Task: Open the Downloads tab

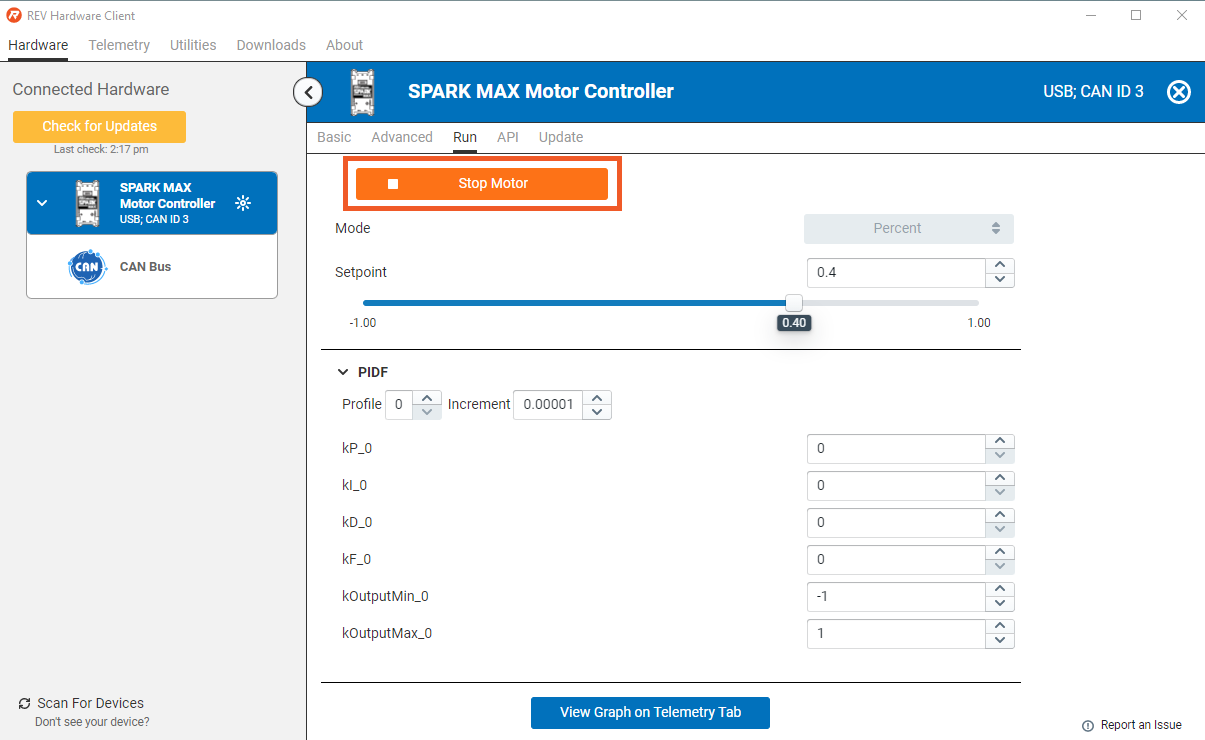Action: tap(271, 45)
